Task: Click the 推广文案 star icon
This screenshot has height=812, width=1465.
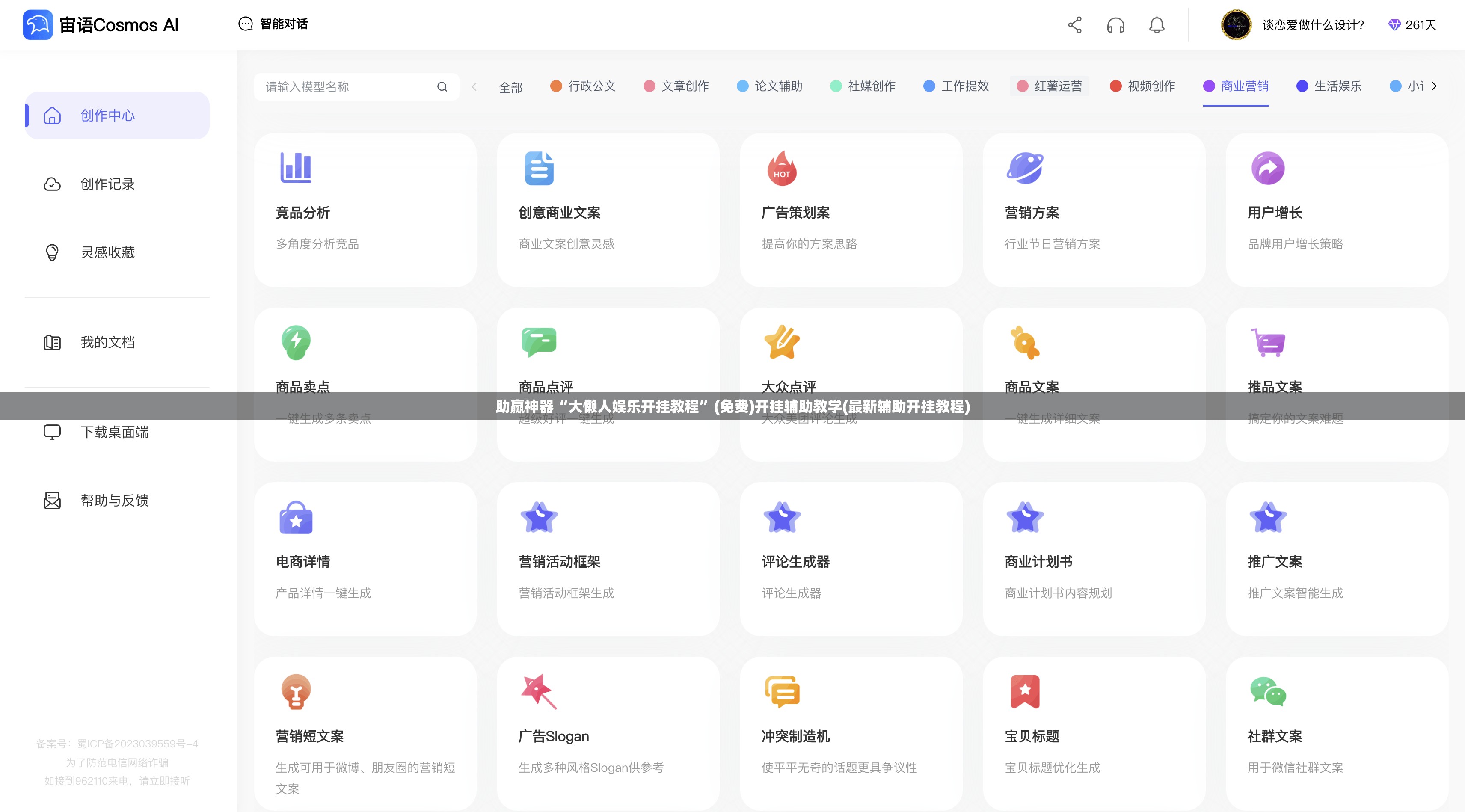Action: pyautogui.click(x=1268, y=517)
